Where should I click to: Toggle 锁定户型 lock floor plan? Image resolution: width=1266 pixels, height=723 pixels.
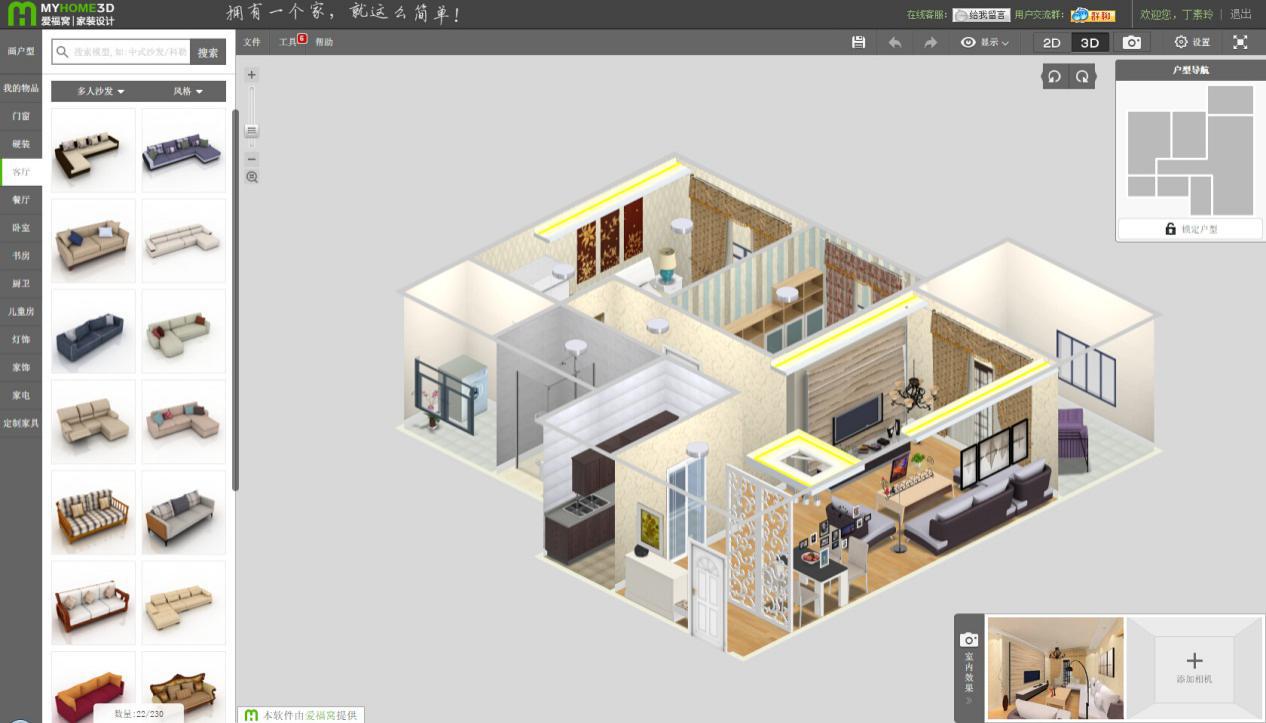pos(1190,229)
